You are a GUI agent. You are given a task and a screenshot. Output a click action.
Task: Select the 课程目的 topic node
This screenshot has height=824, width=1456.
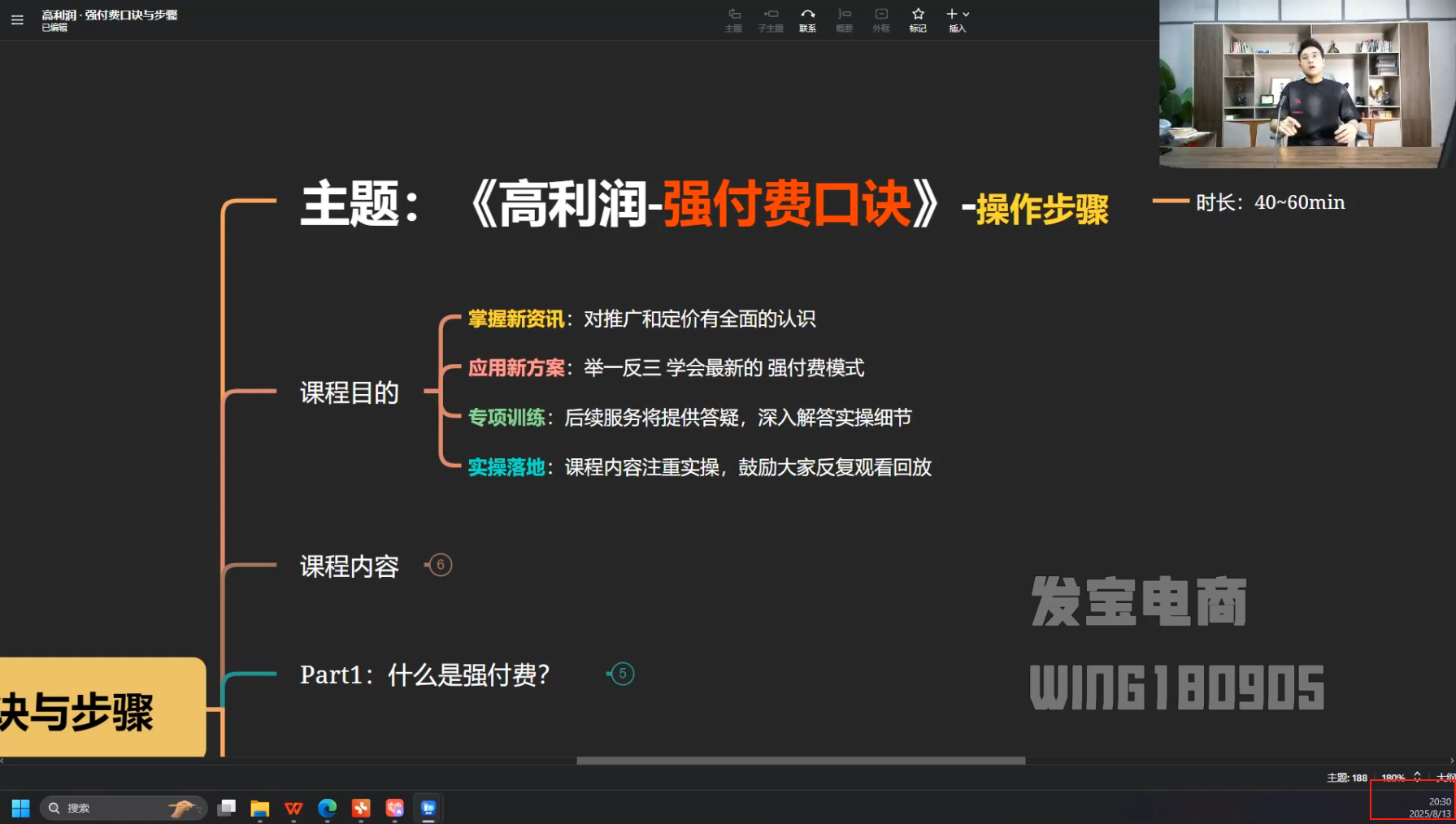point(350,392)
